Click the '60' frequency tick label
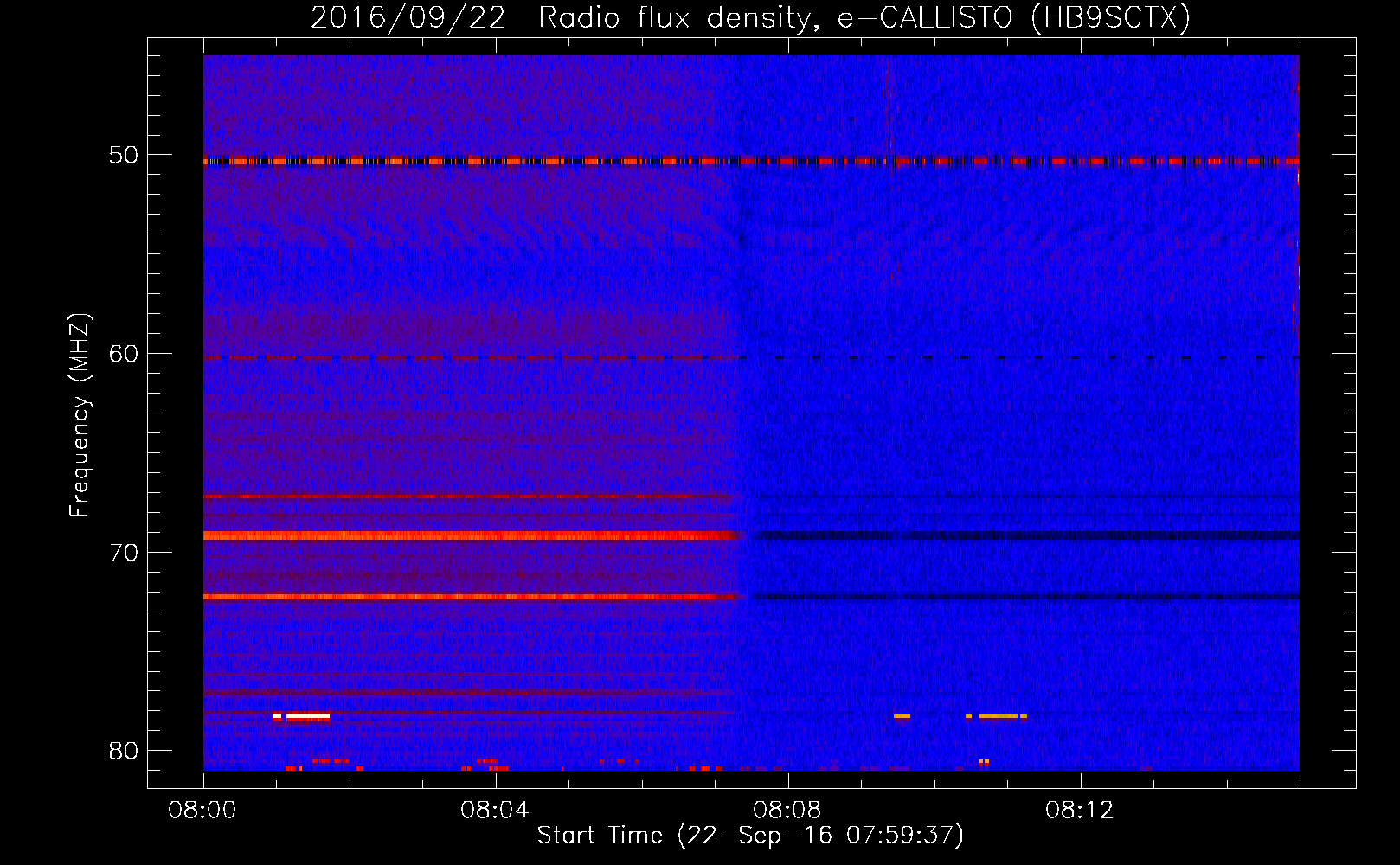Screen dimensions: 1400x865 [x=124, y=354]
